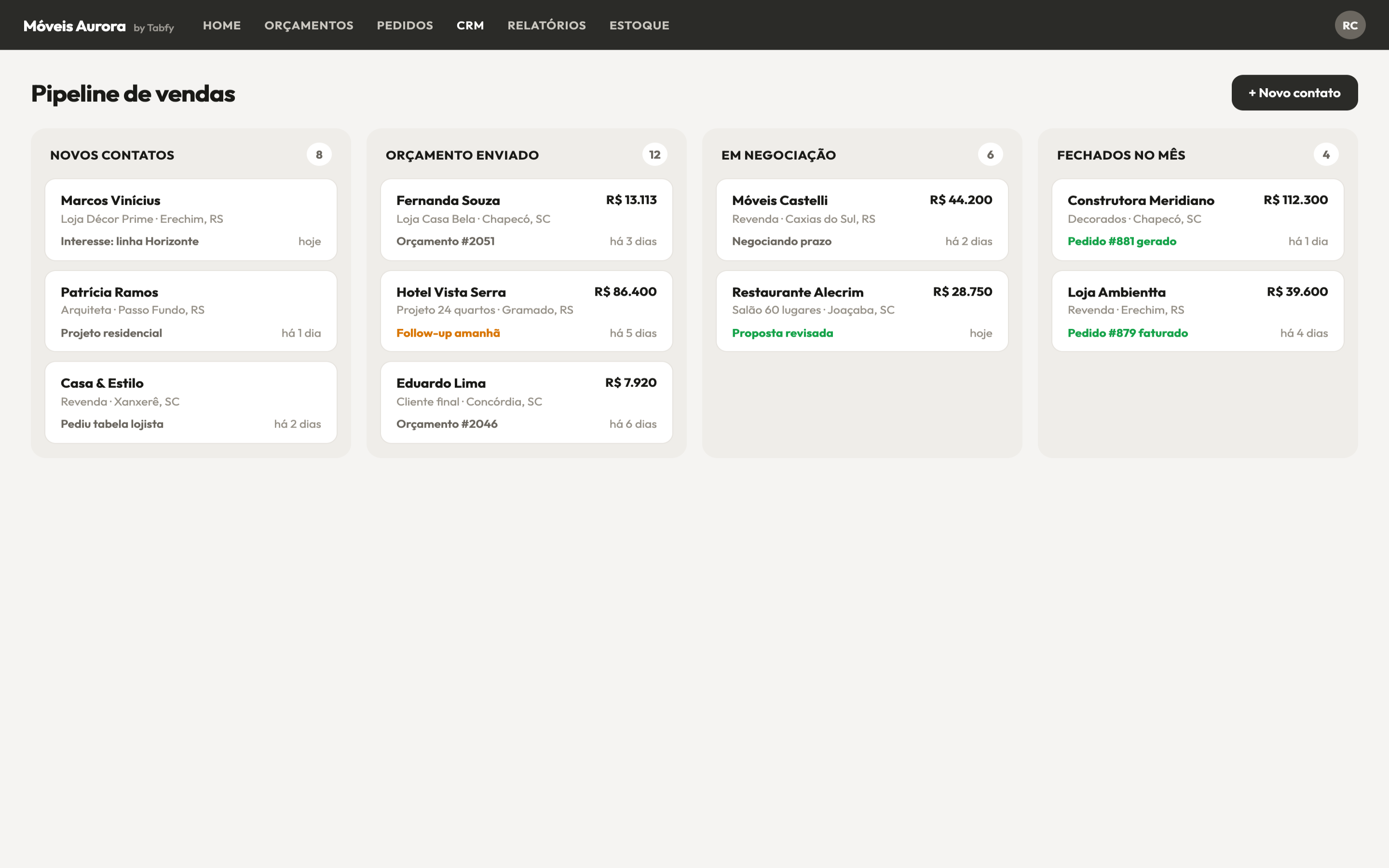Open the RC user avatar
This screenshot has width=1389, height=868.
click(x=1349, y=25)
